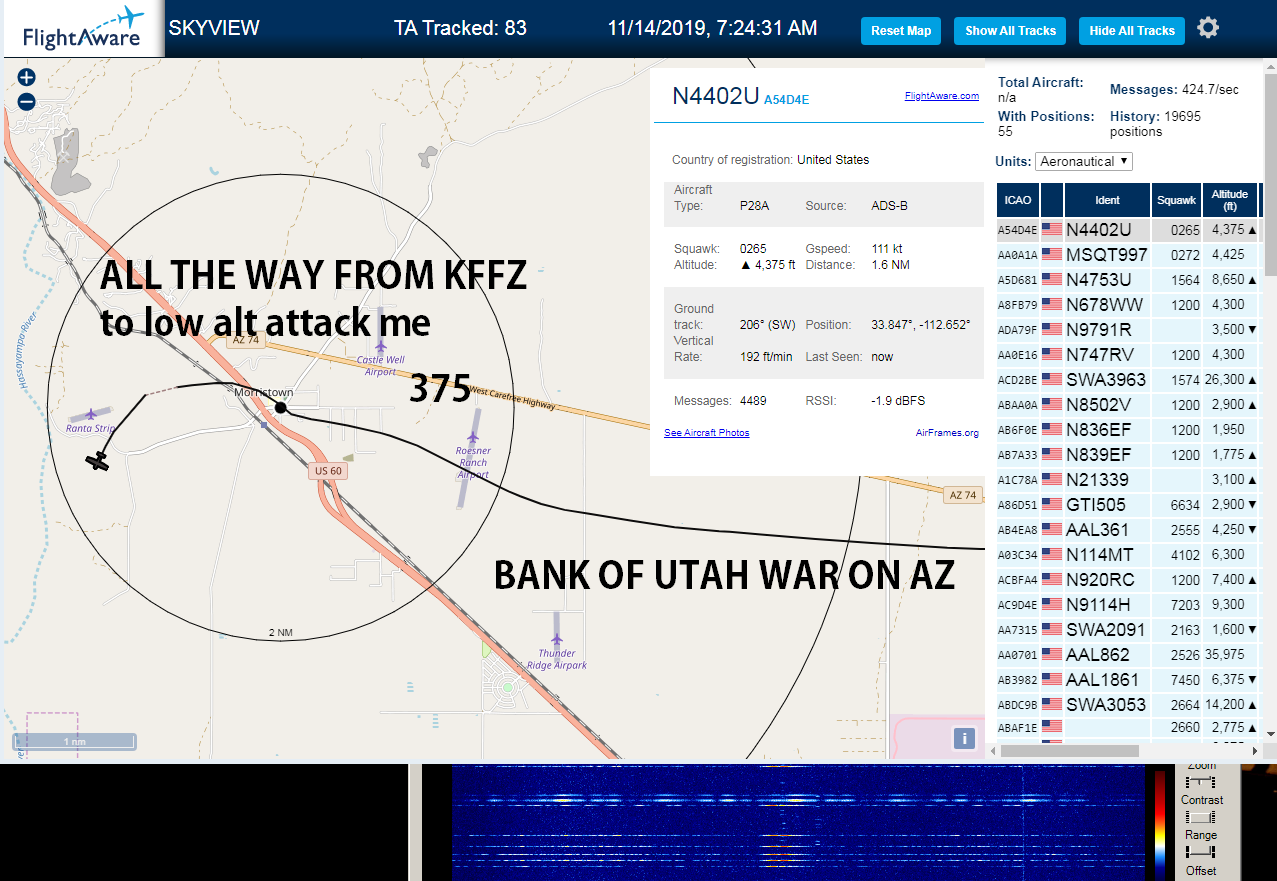Click the map scale bar
This screenshot has width=1277, height=881.
(74, 741)
